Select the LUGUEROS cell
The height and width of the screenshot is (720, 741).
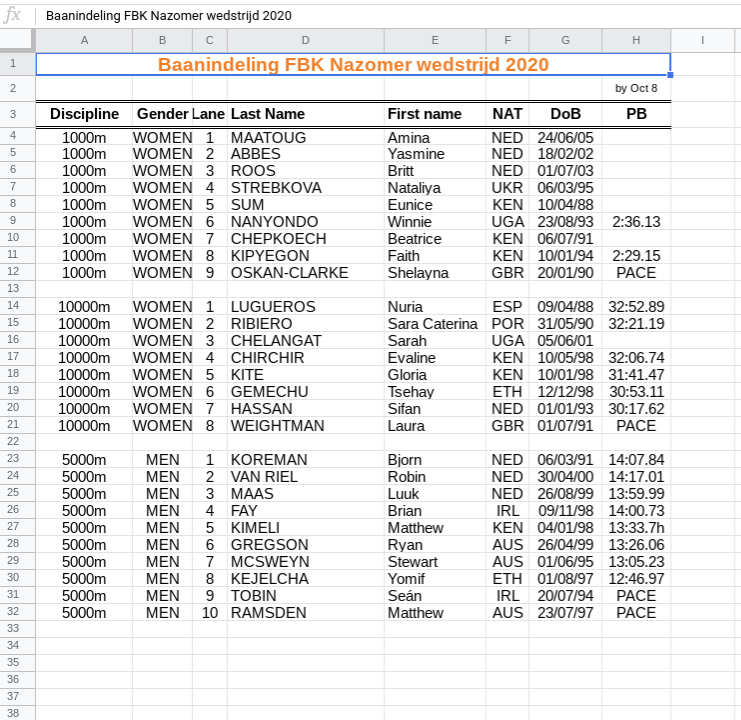click(306, 307)
